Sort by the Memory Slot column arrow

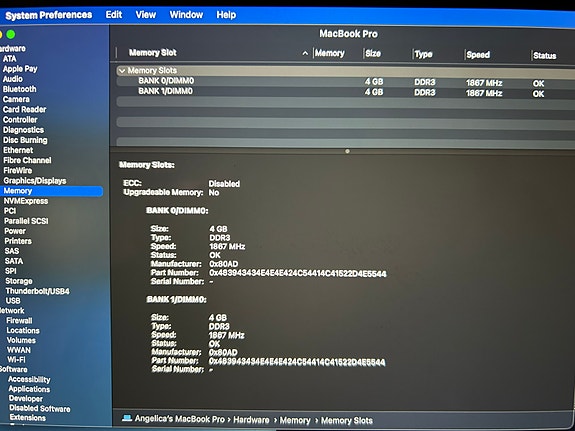click(x=305, y=54)
